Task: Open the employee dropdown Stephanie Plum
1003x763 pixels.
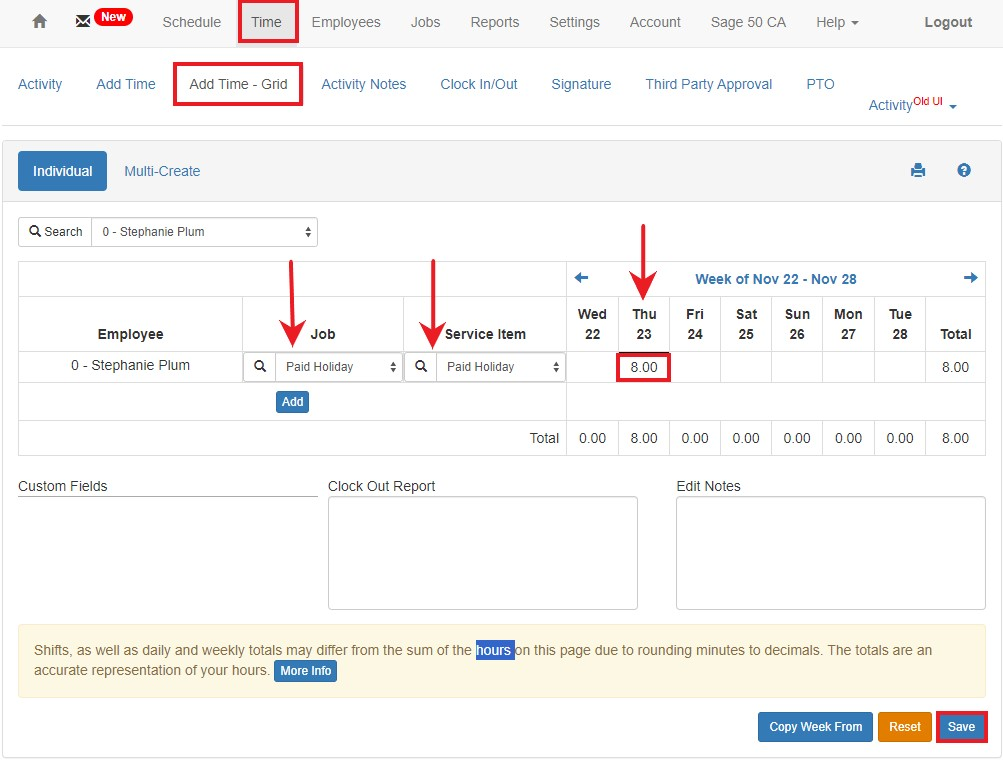Action: click(x=205, y=232)
